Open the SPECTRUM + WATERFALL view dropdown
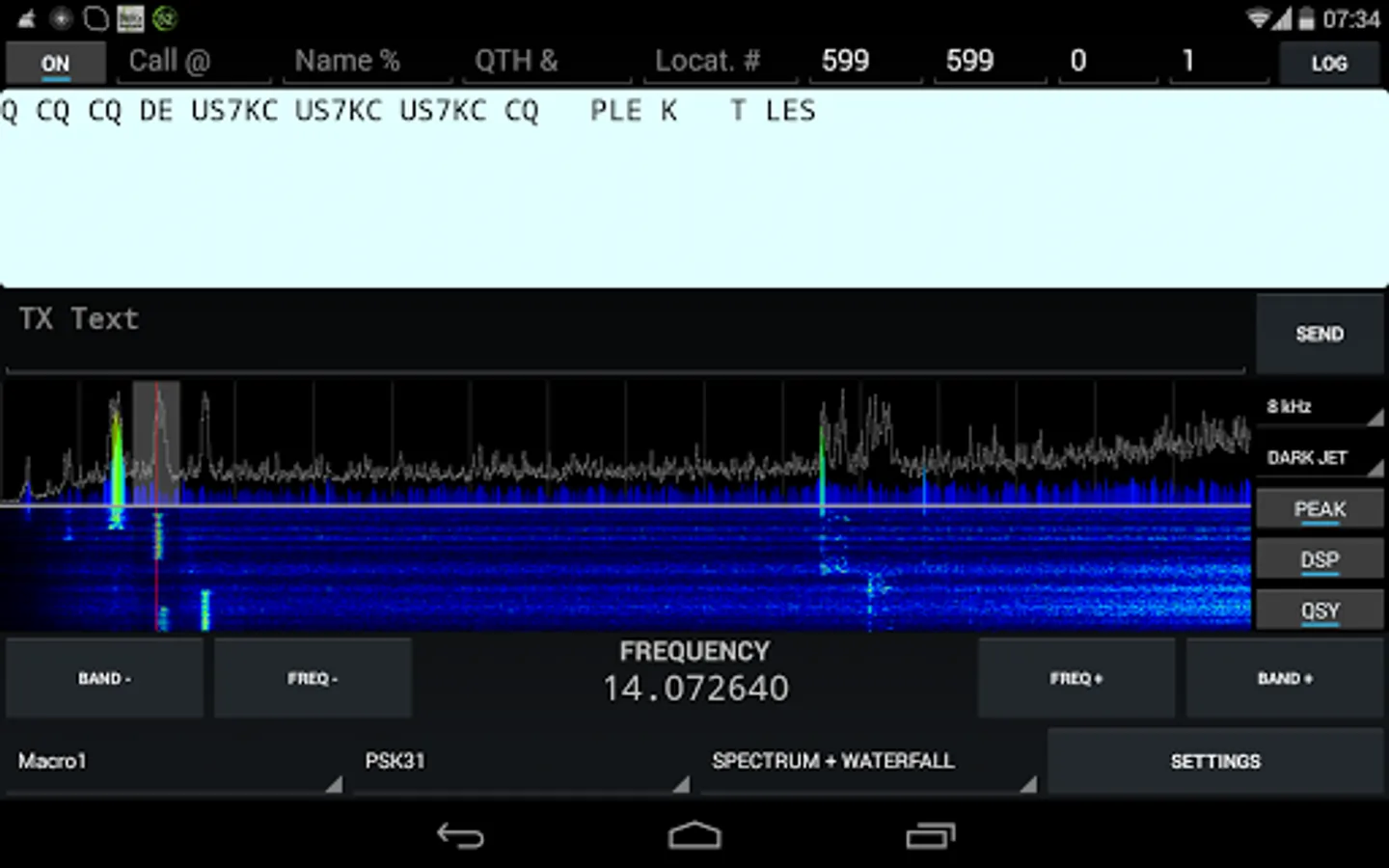This screenshot has width=1389, height=868. pyautogui.click(x=868, y=762)
